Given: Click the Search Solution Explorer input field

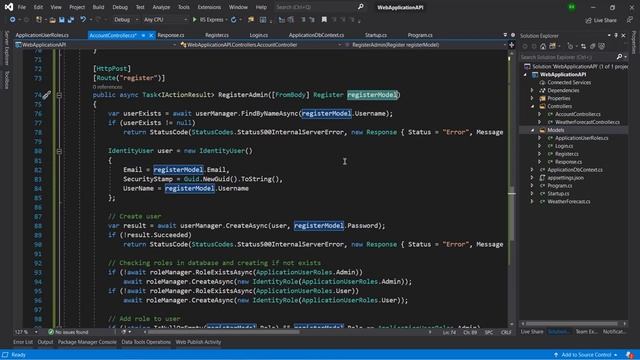Looking at the screenshot, I should (x=567, y=57).
